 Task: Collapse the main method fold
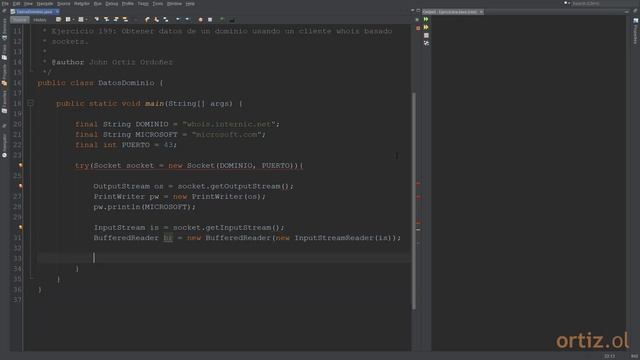pyautogui.click(x=30, y=103)
